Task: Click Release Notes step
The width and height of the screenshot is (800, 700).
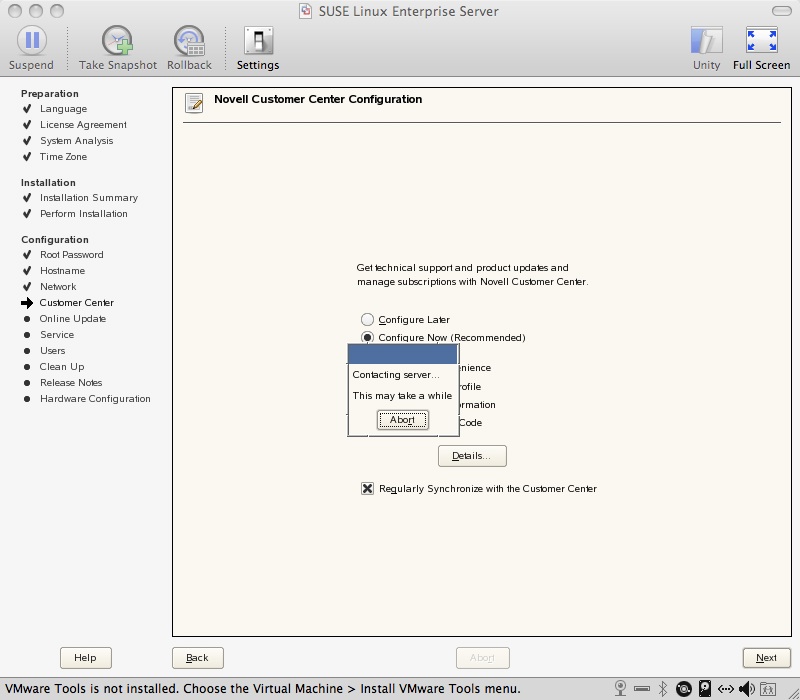Action: pyautogui.click(x=71, y=383)
